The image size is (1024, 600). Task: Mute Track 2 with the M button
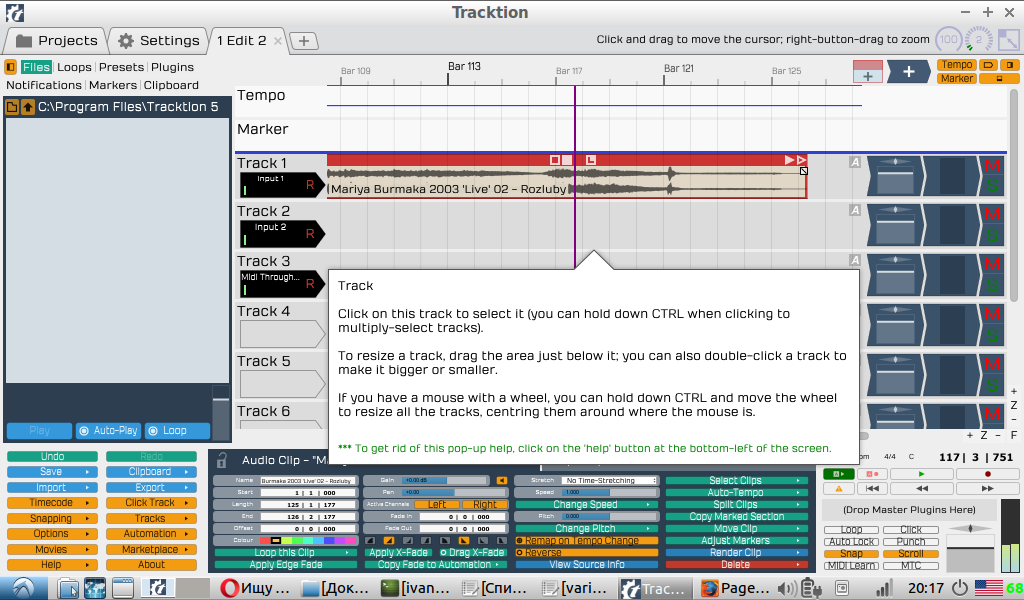click(x=992, y=214)
